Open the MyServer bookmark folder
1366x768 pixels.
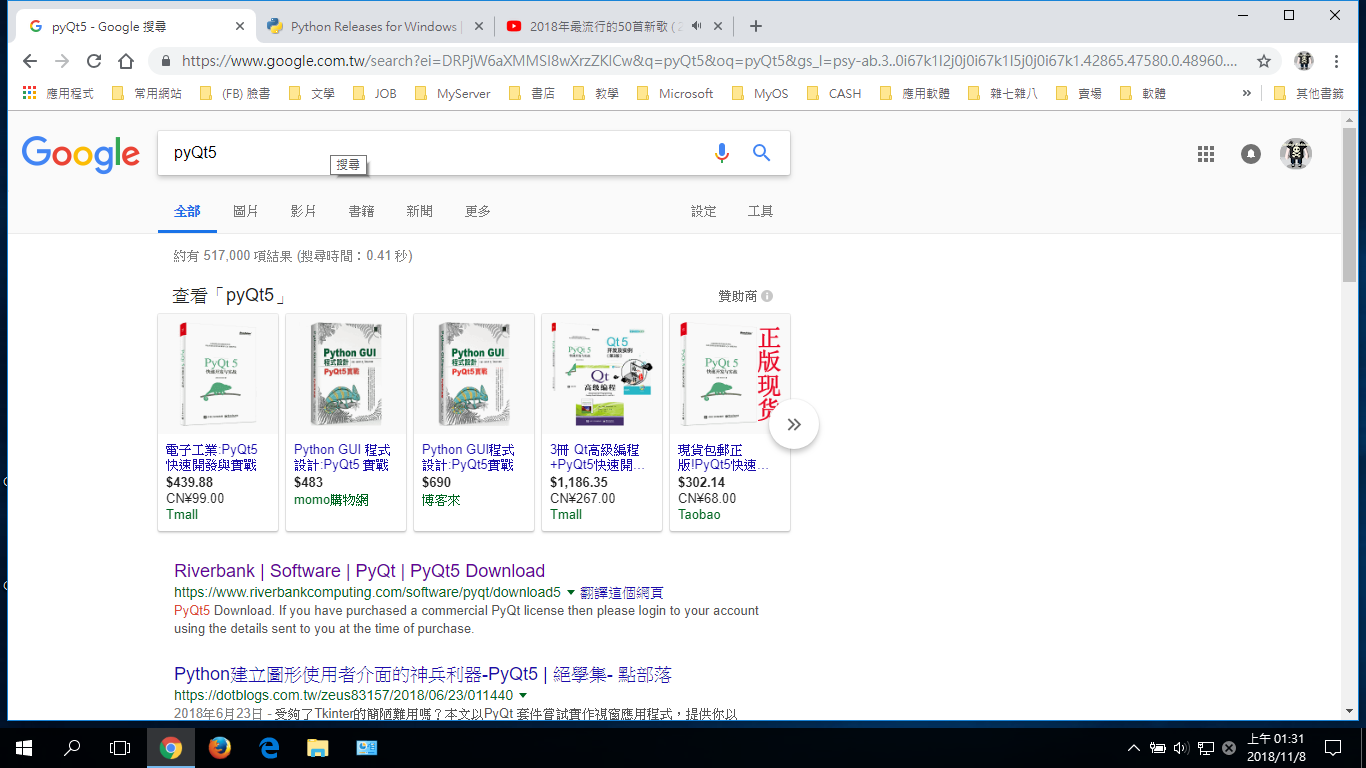[x=453, y=93]
